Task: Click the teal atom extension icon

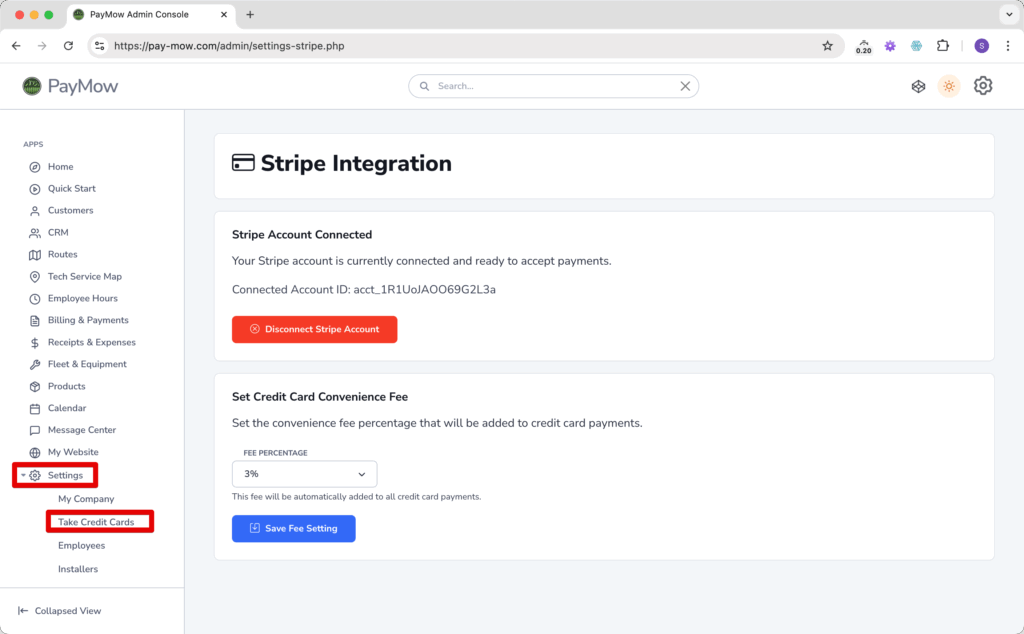Action: click(x=916, y=46)
